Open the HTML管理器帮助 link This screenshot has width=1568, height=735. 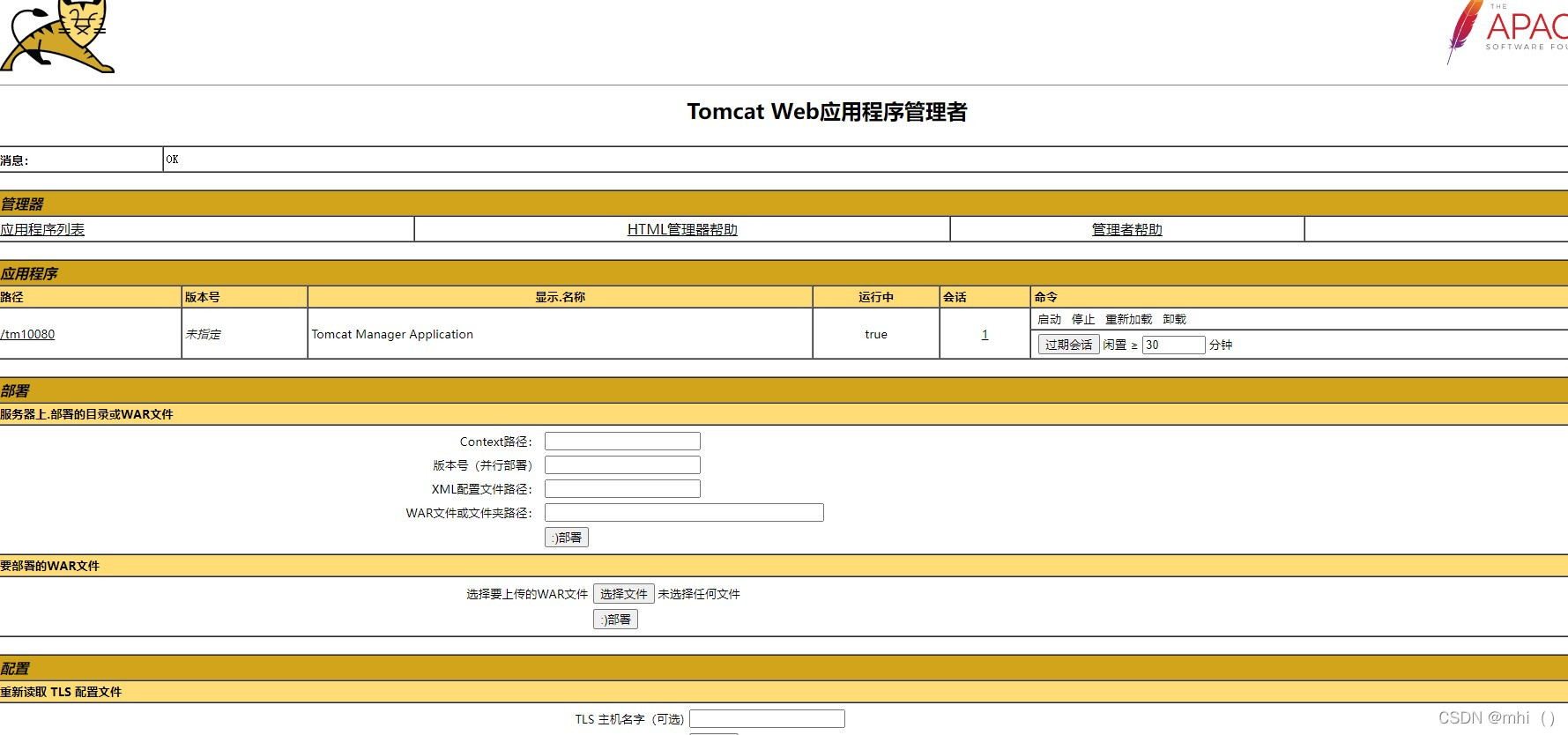(x=682, y=229)
